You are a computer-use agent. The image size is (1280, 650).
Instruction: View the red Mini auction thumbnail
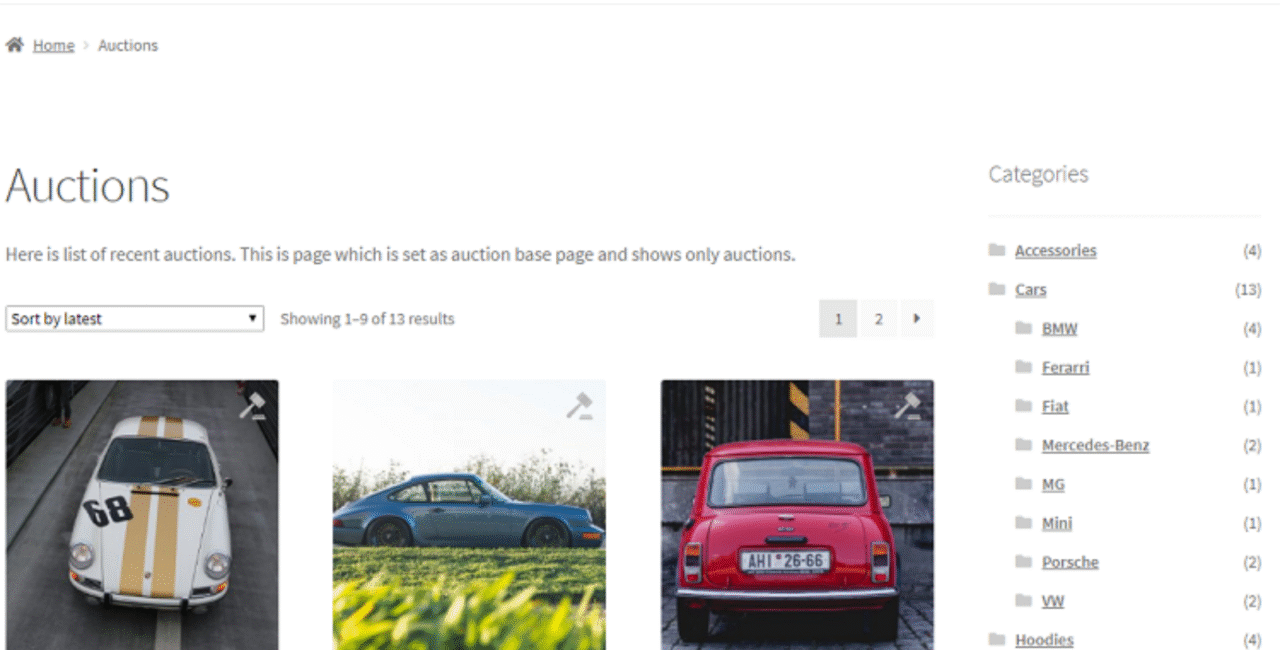(x=797, y=515)
